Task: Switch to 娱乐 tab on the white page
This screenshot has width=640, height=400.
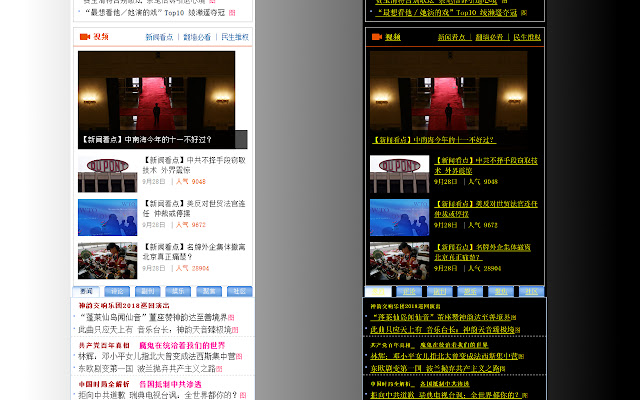Action: 178,291
